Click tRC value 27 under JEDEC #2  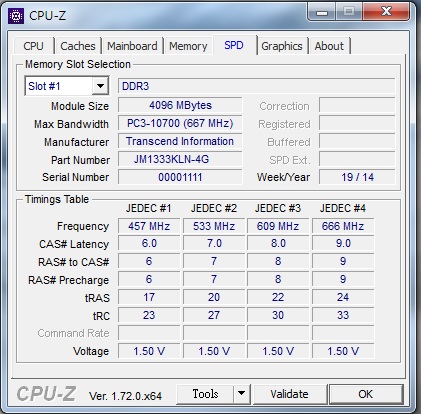coord(214,315)
